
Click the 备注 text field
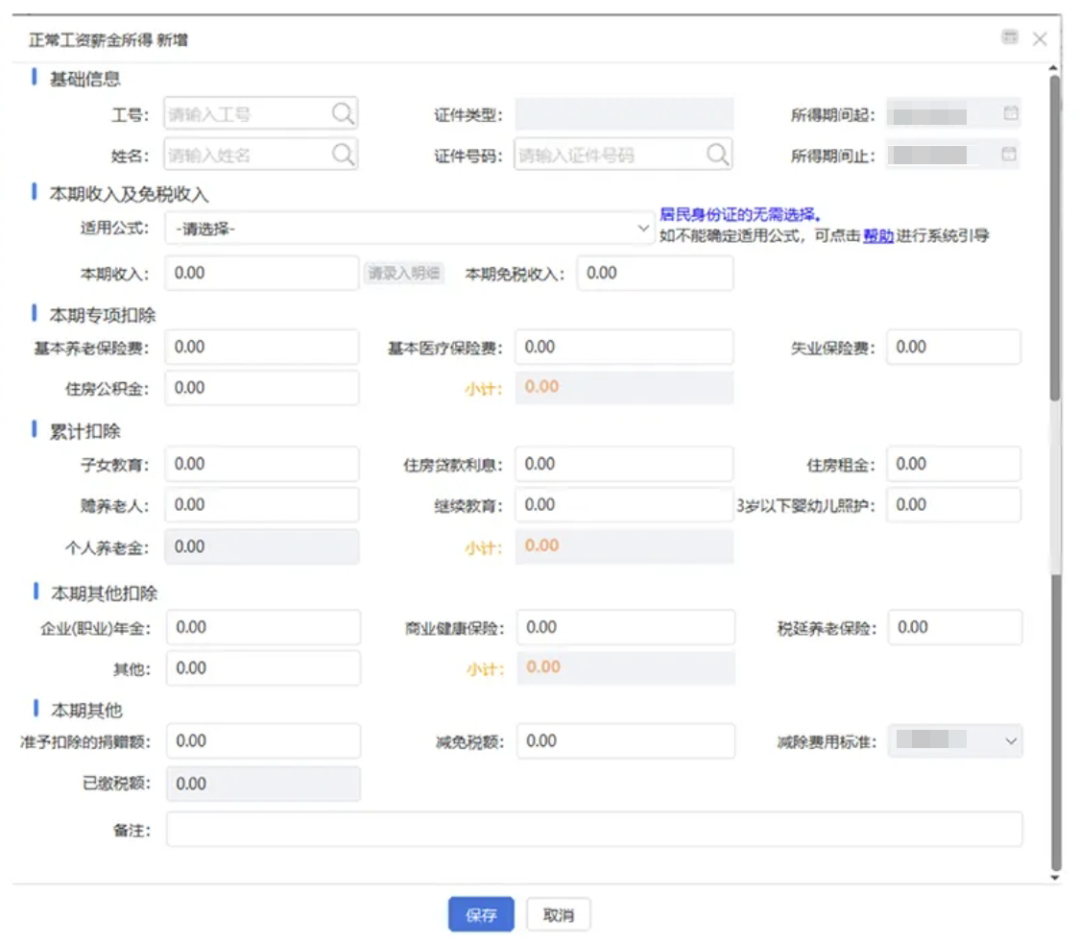[x=594, y=829]
